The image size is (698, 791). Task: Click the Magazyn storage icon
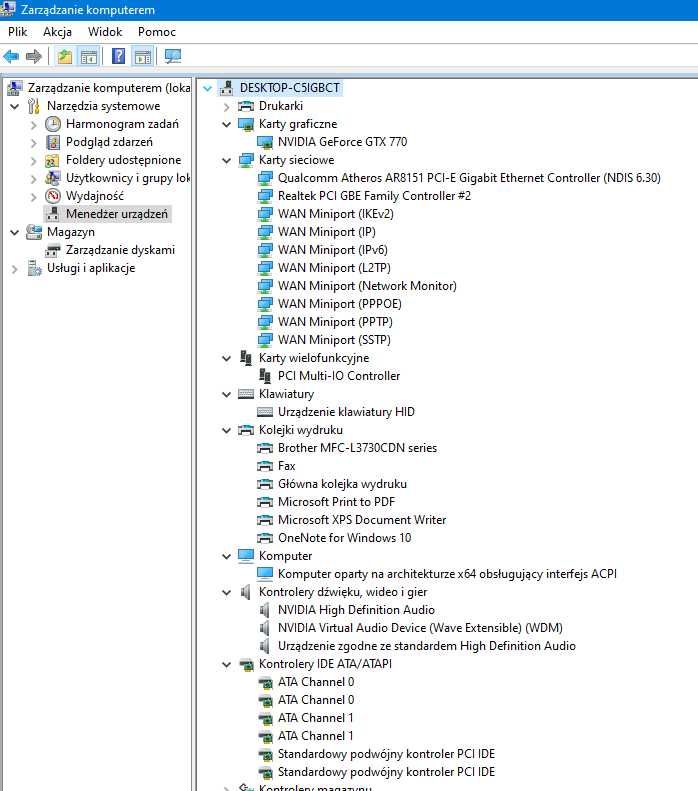(34, 232)
